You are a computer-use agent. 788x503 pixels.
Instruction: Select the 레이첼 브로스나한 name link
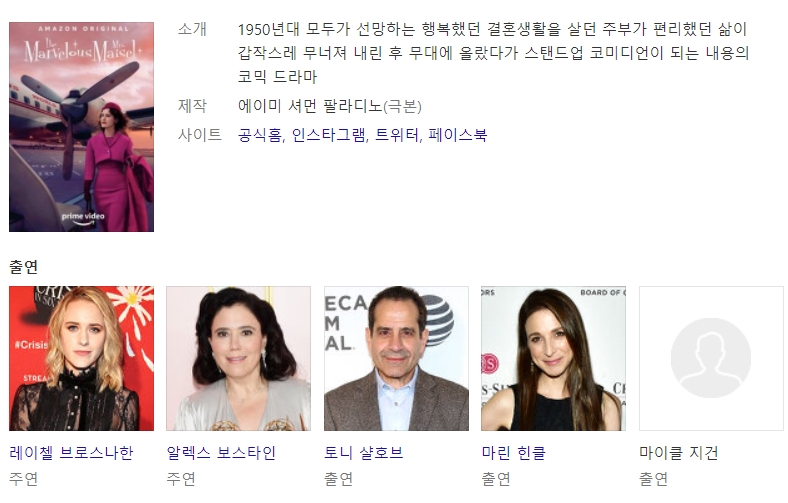coord(71,453)
